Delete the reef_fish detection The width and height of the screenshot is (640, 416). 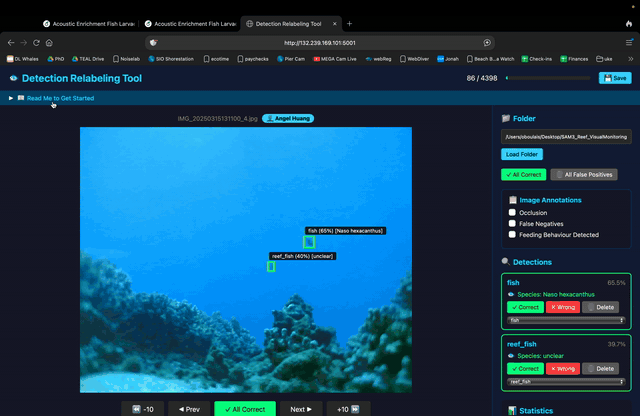pos(600,368)
